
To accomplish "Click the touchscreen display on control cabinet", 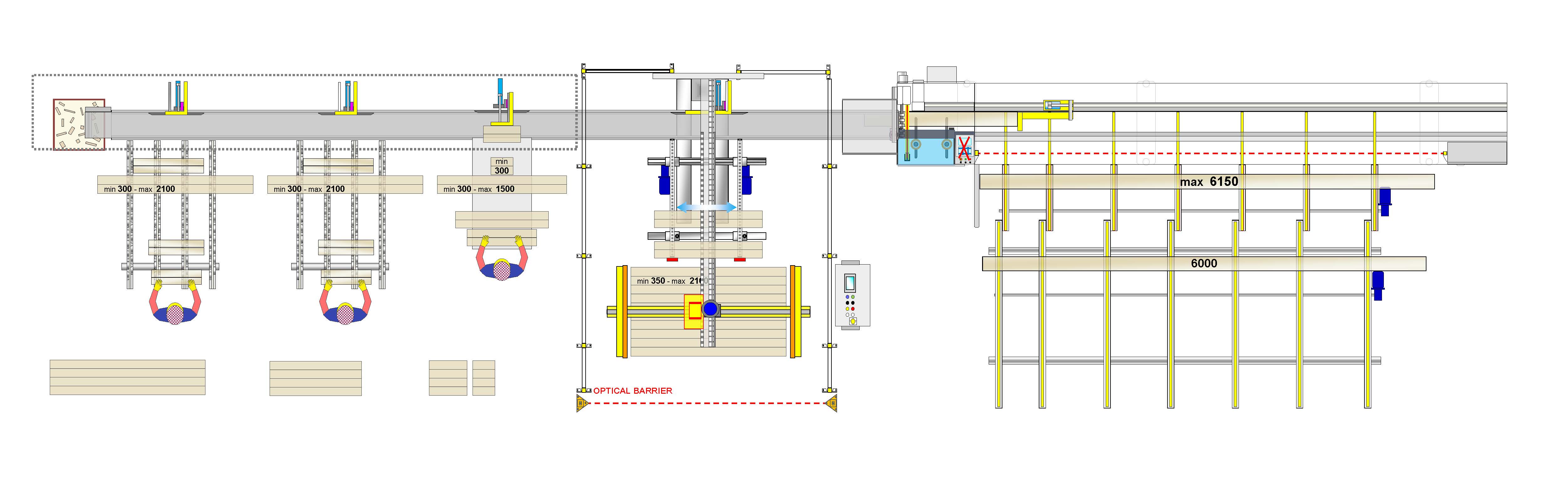I will (850, 283).
